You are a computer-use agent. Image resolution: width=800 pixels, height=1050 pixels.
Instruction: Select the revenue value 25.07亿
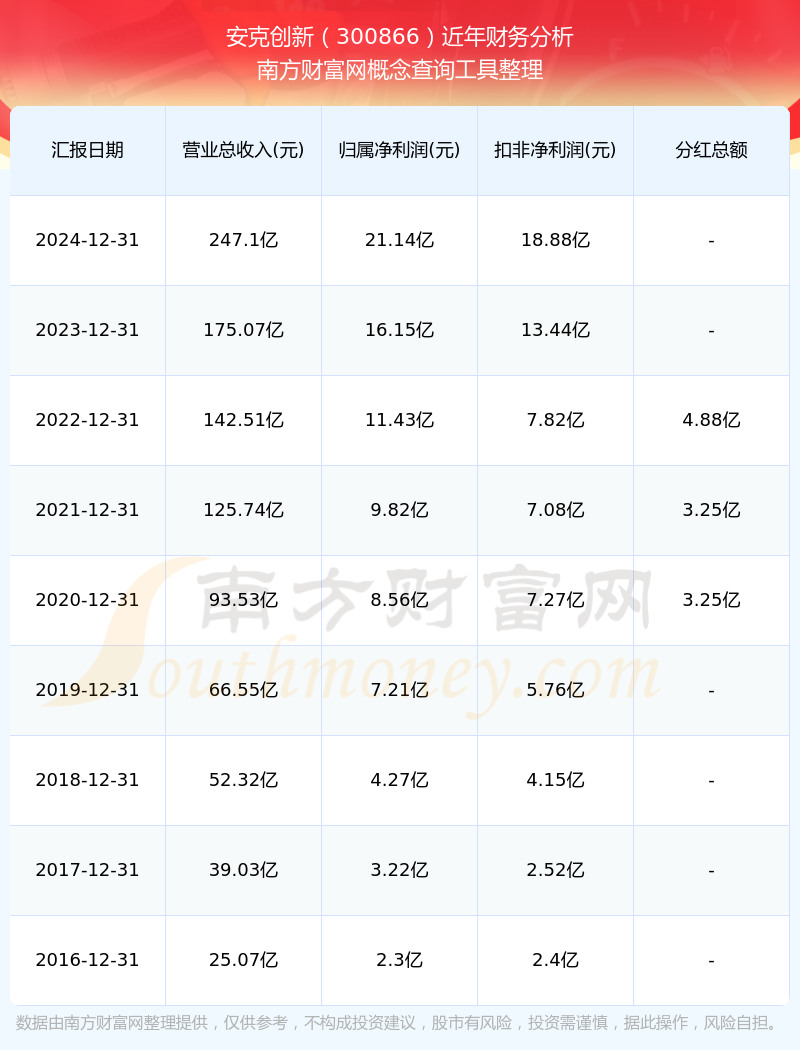[x=243, y=960]
